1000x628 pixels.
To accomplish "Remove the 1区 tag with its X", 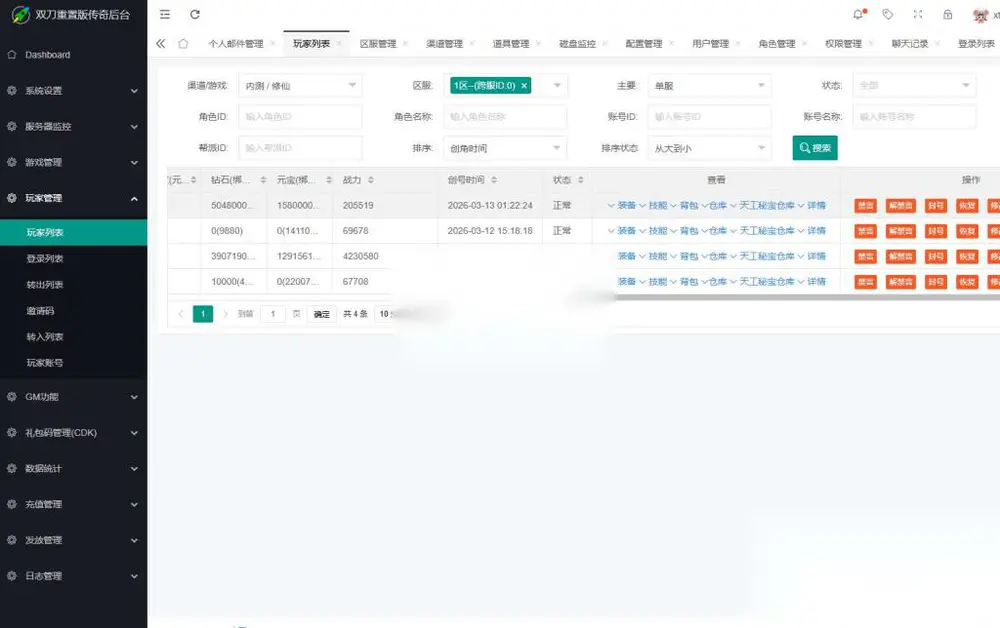I will [524, 85].
